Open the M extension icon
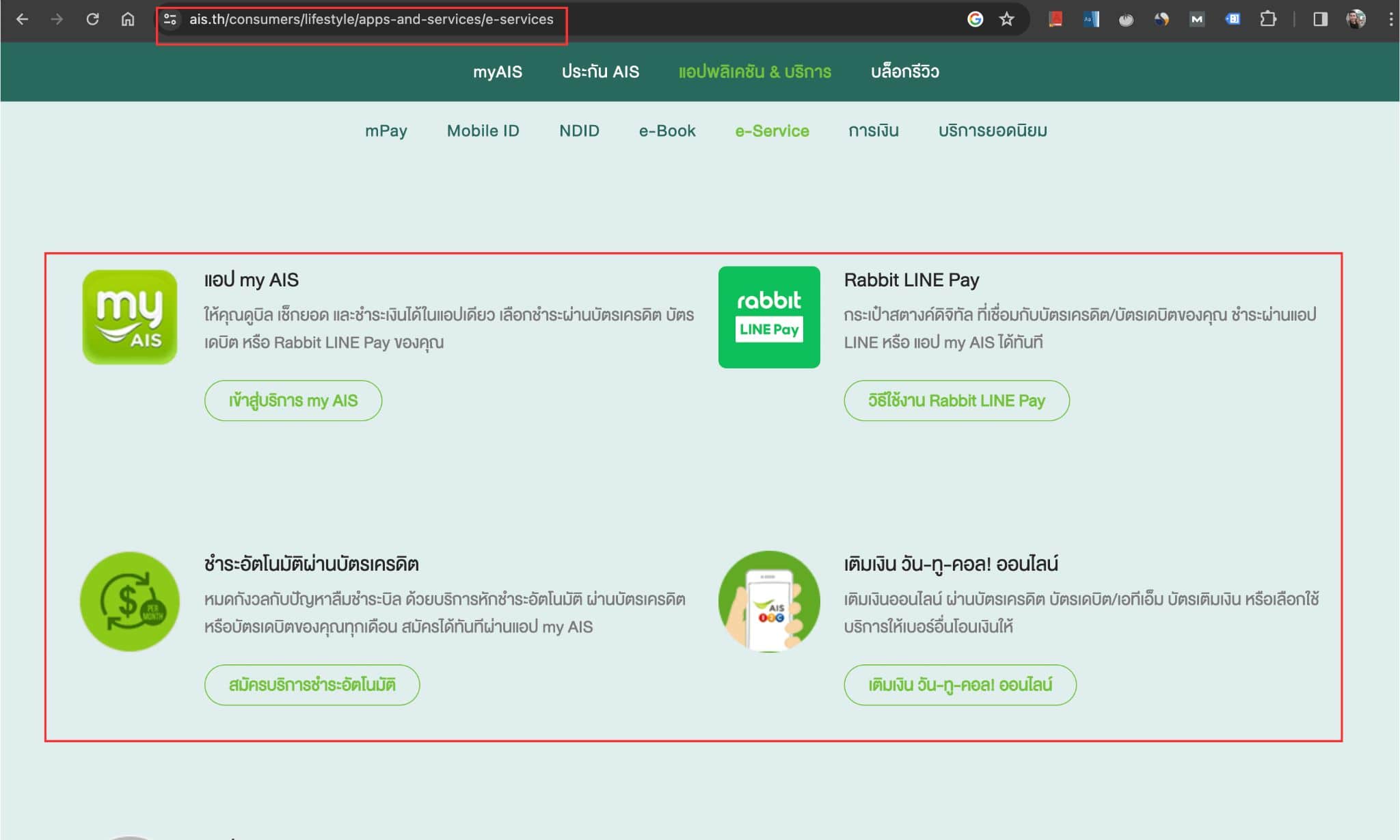 [x=1196, y=19]
